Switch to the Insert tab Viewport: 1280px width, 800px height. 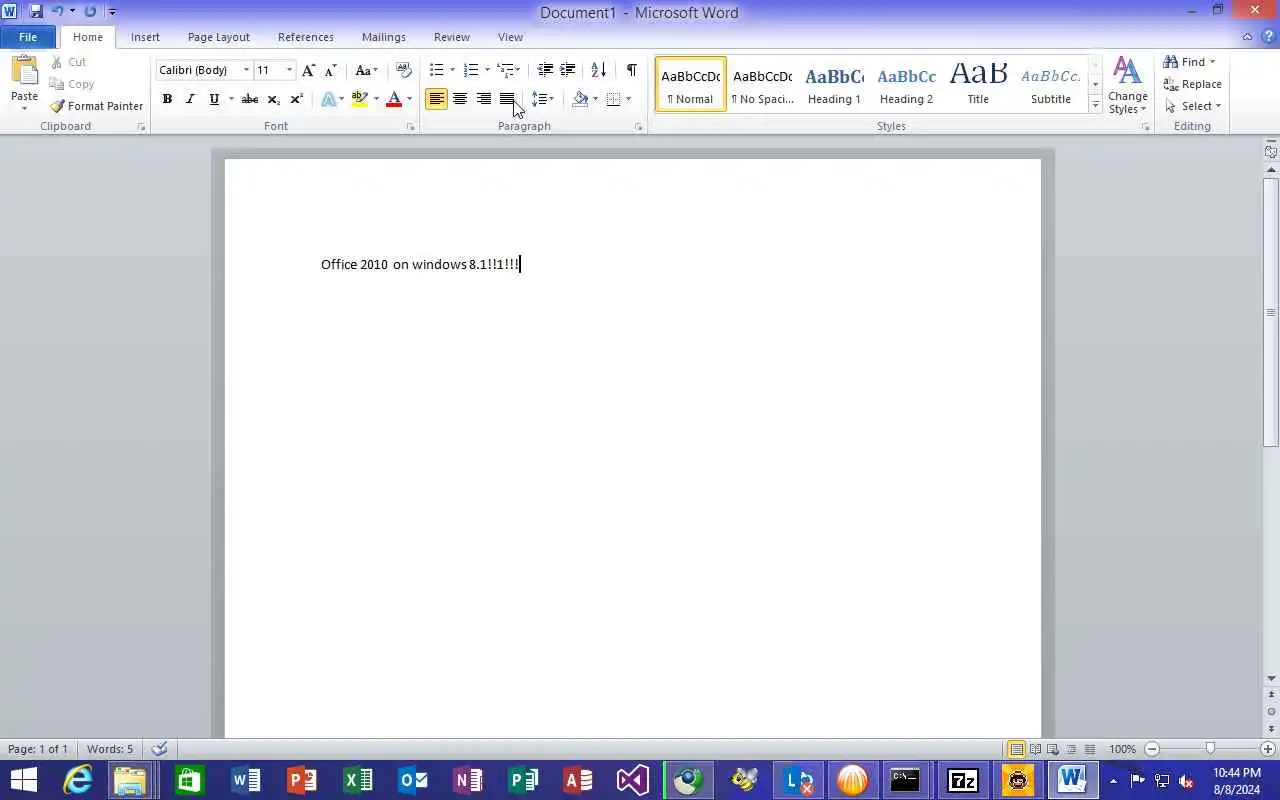(x=145, y=37)
